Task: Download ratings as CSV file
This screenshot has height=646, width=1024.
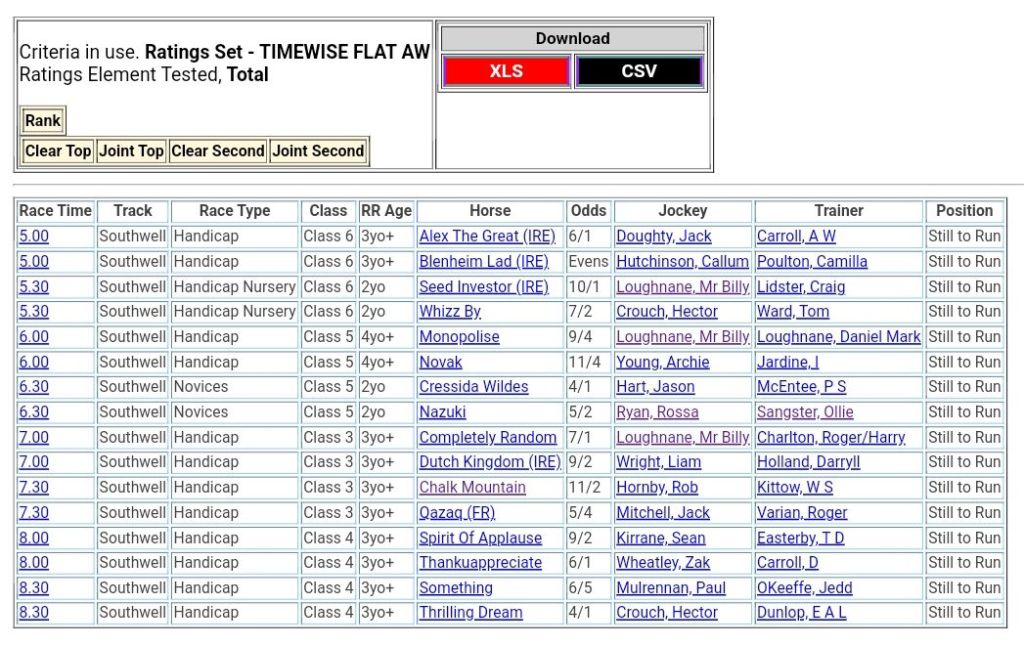Action: point(639,72)
